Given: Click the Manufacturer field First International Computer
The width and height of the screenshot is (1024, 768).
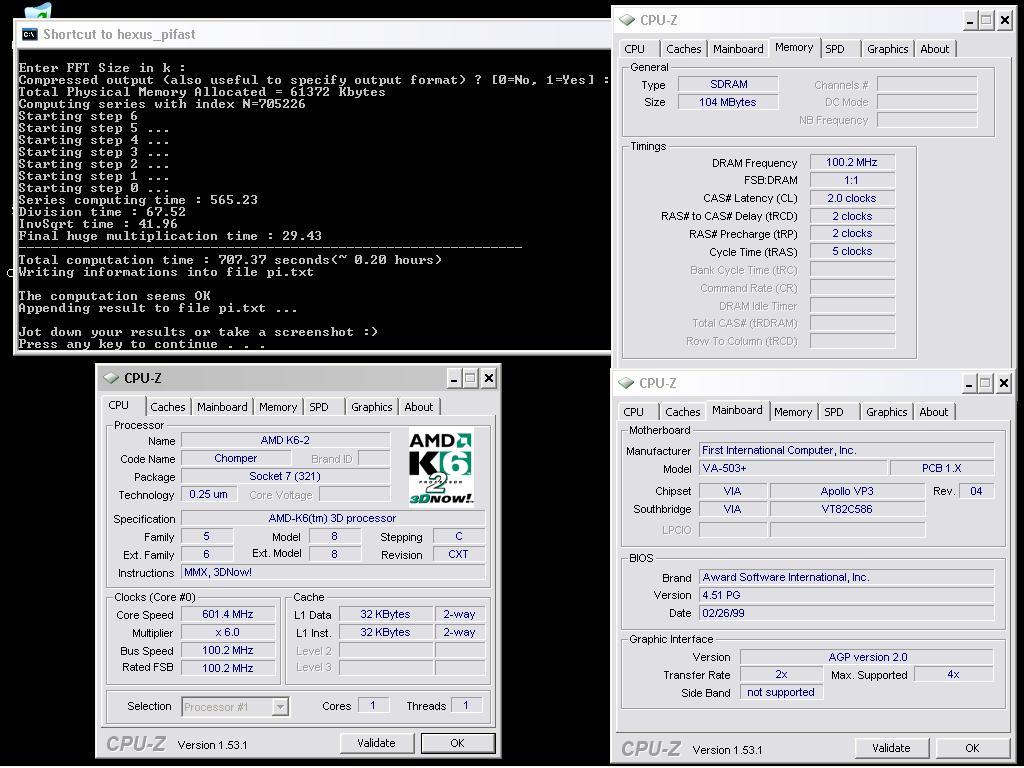Looking at the screenshot, I should point(846,450).
